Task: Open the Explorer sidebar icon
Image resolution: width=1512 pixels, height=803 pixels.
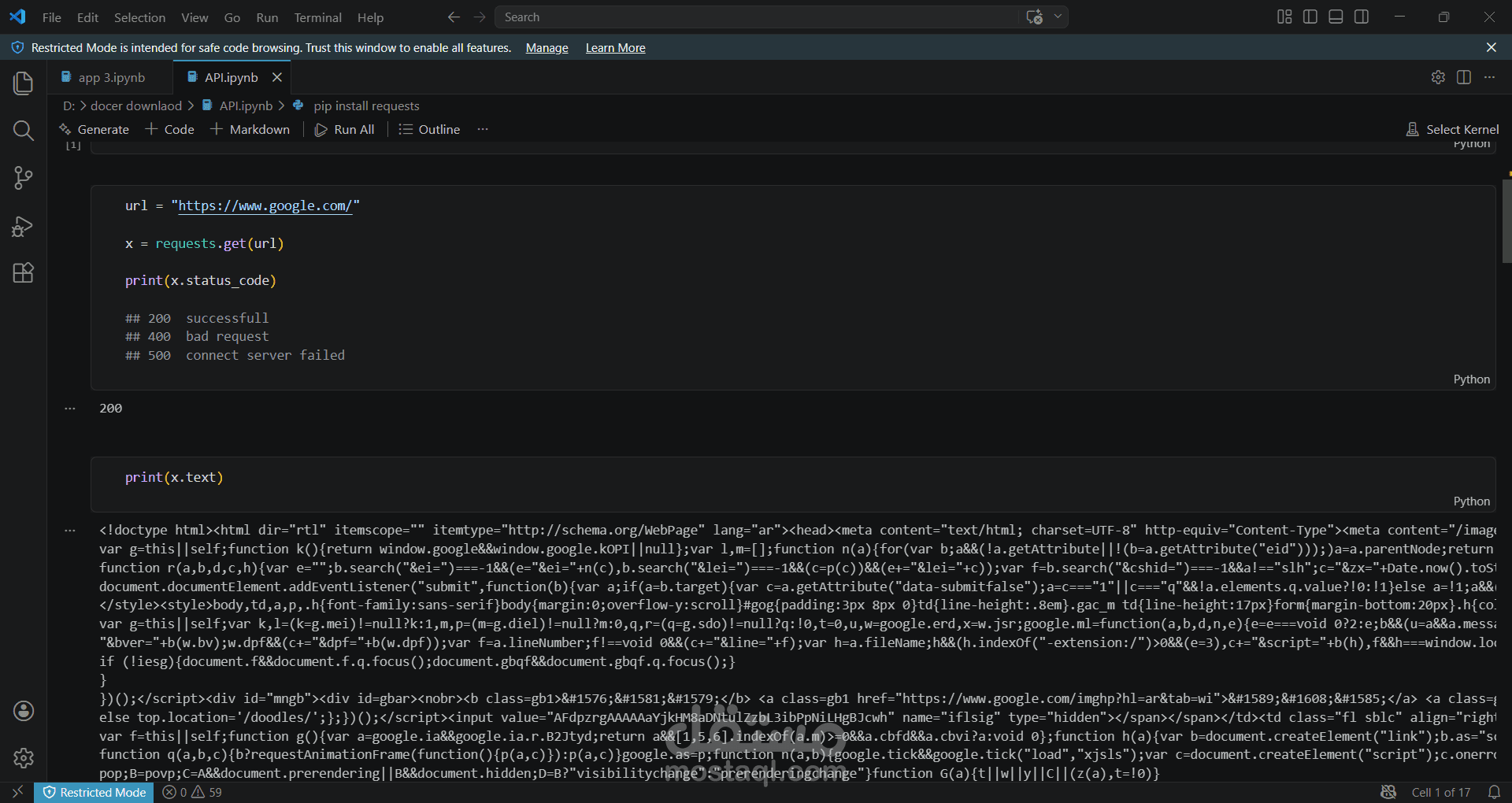Action: (23, 83)
